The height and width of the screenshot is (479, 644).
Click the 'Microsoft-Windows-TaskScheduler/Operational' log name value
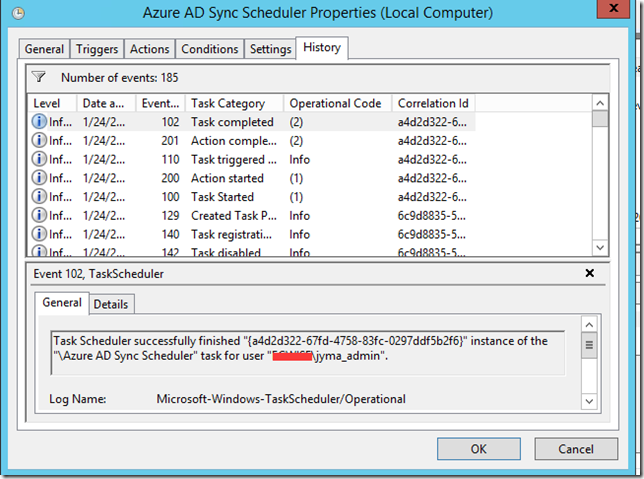pos(281,399)
